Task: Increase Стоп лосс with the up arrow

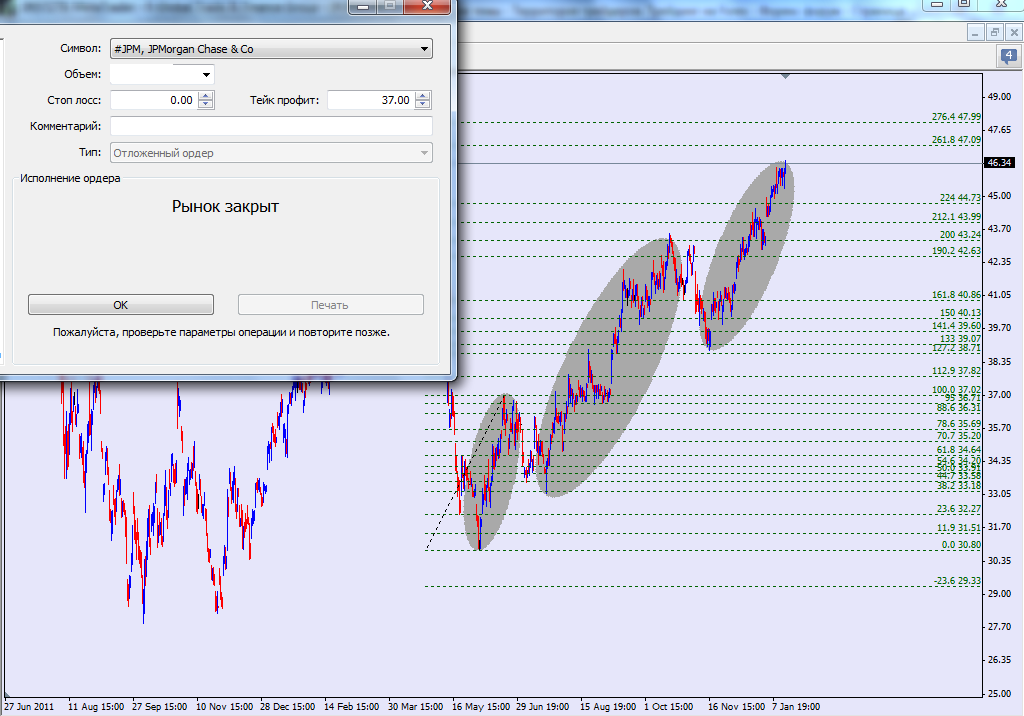Action: tap(206, 96)
